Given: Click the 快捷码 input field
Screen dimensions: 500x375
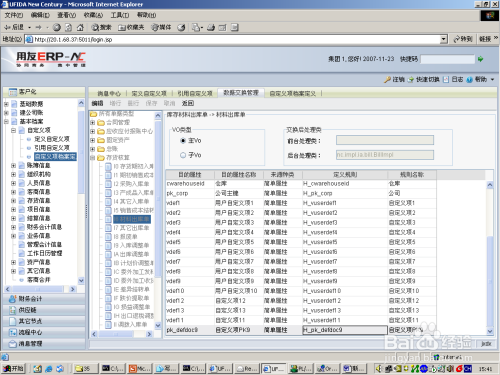Looking at the screenshot, I should click(448, 59).
